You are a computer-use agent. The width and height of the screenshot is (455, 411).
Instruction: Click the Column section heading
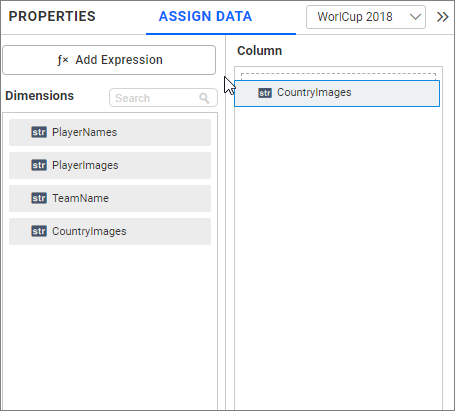[259, 51]
